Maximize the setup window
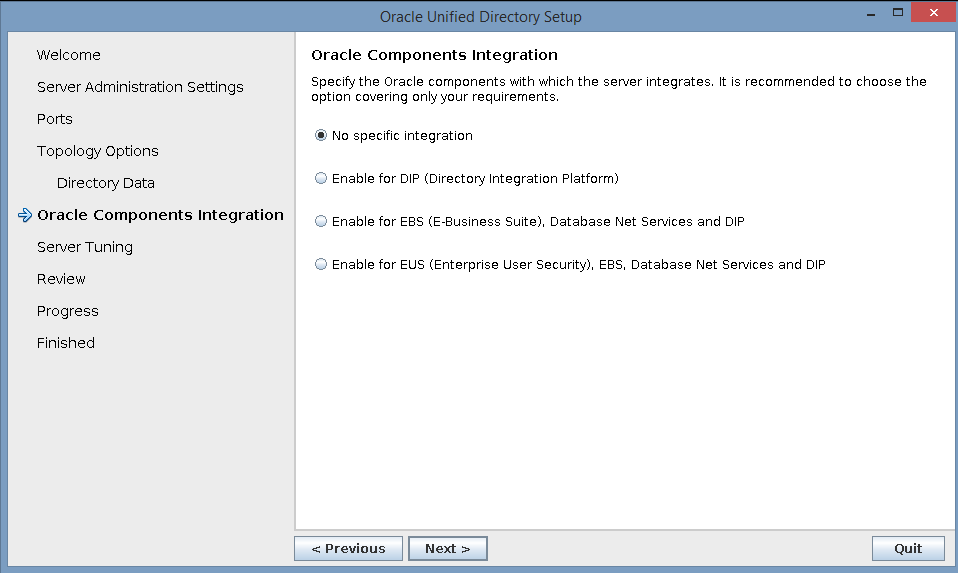 [x=898, y=13]
